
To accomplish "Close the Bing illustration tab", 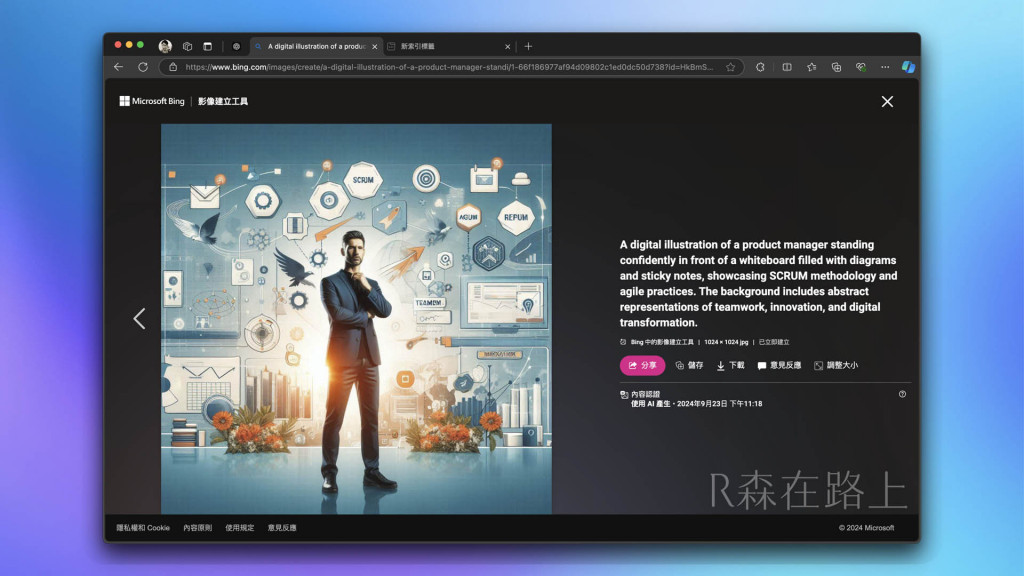I will (x=375, y=46).
